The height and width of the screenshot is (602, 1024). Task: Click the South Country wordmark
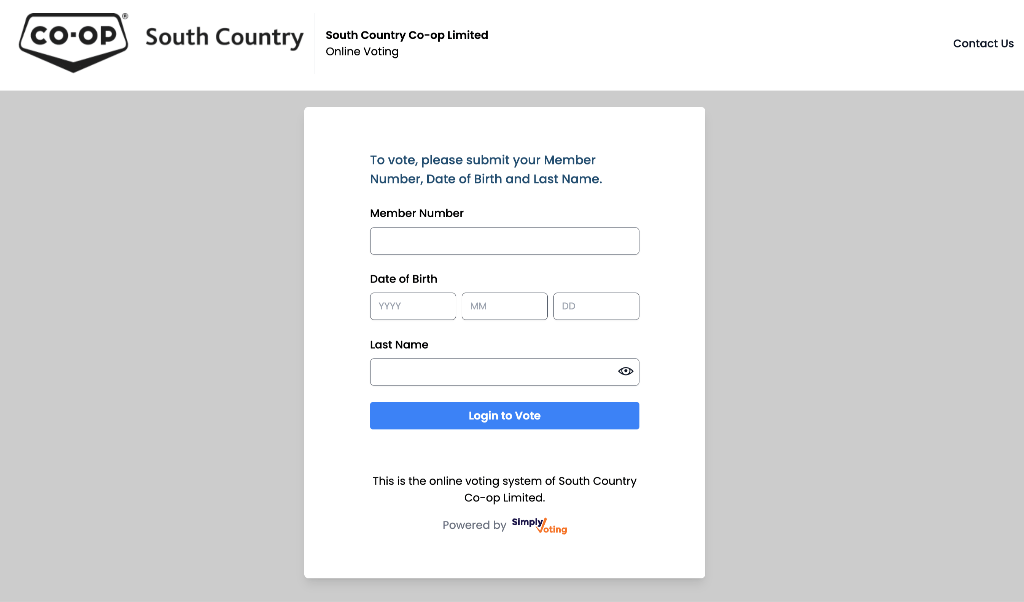[x=224, y=38]
